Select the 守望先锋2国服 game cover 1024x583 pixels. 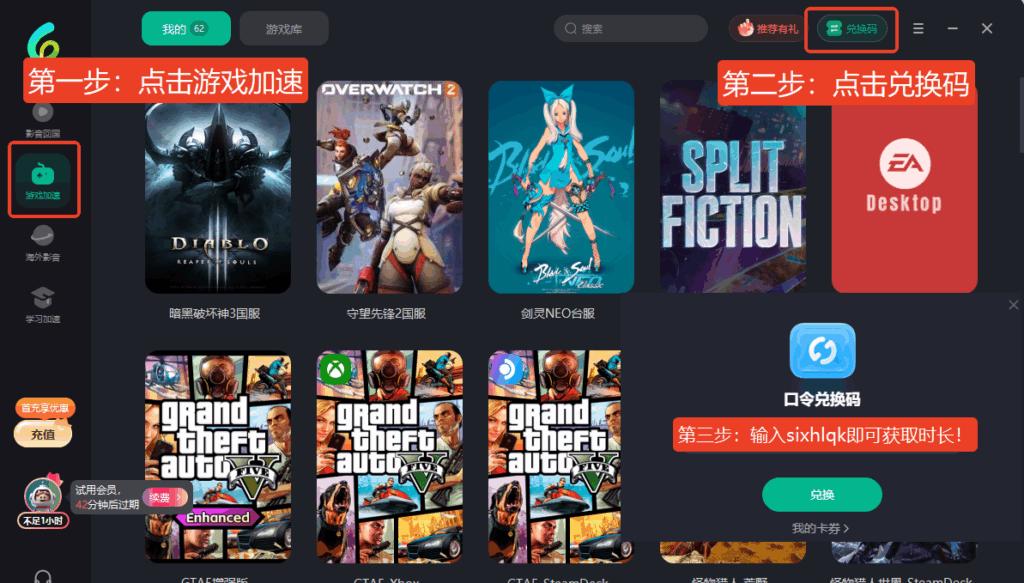pos(390,187)
